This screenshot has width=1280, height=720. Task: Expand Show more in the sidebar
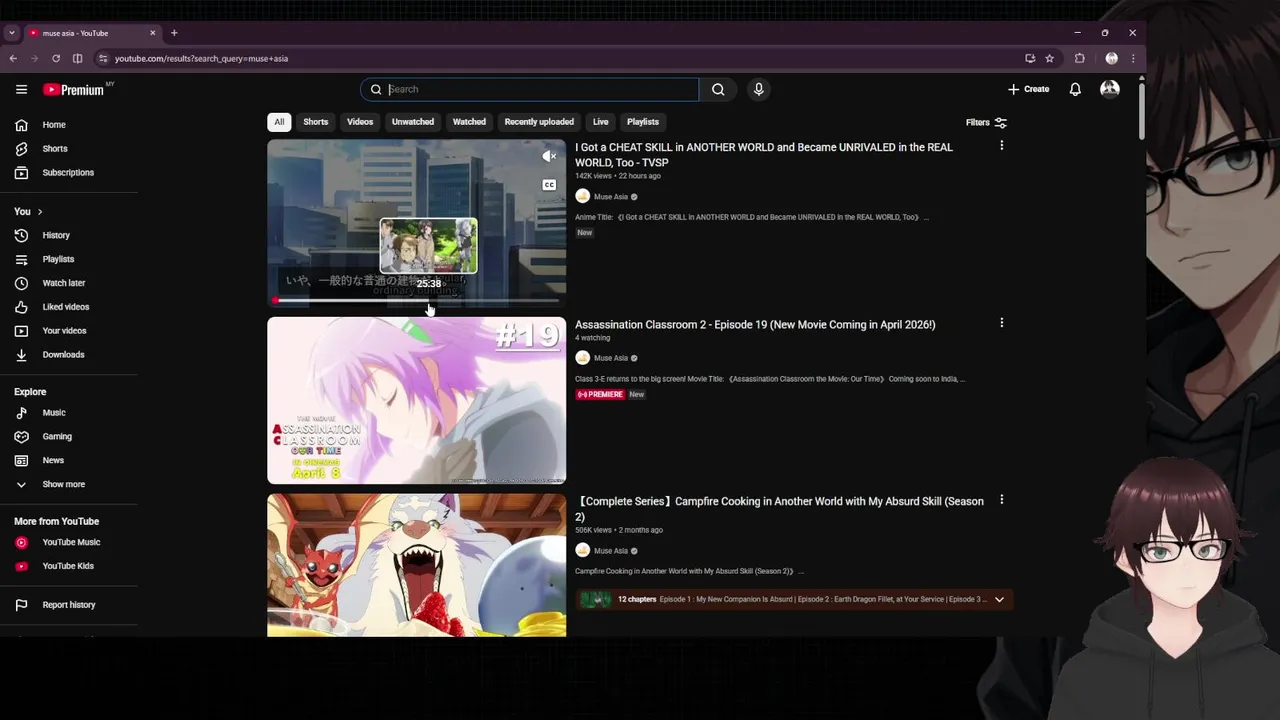click(x=63, y=485)
